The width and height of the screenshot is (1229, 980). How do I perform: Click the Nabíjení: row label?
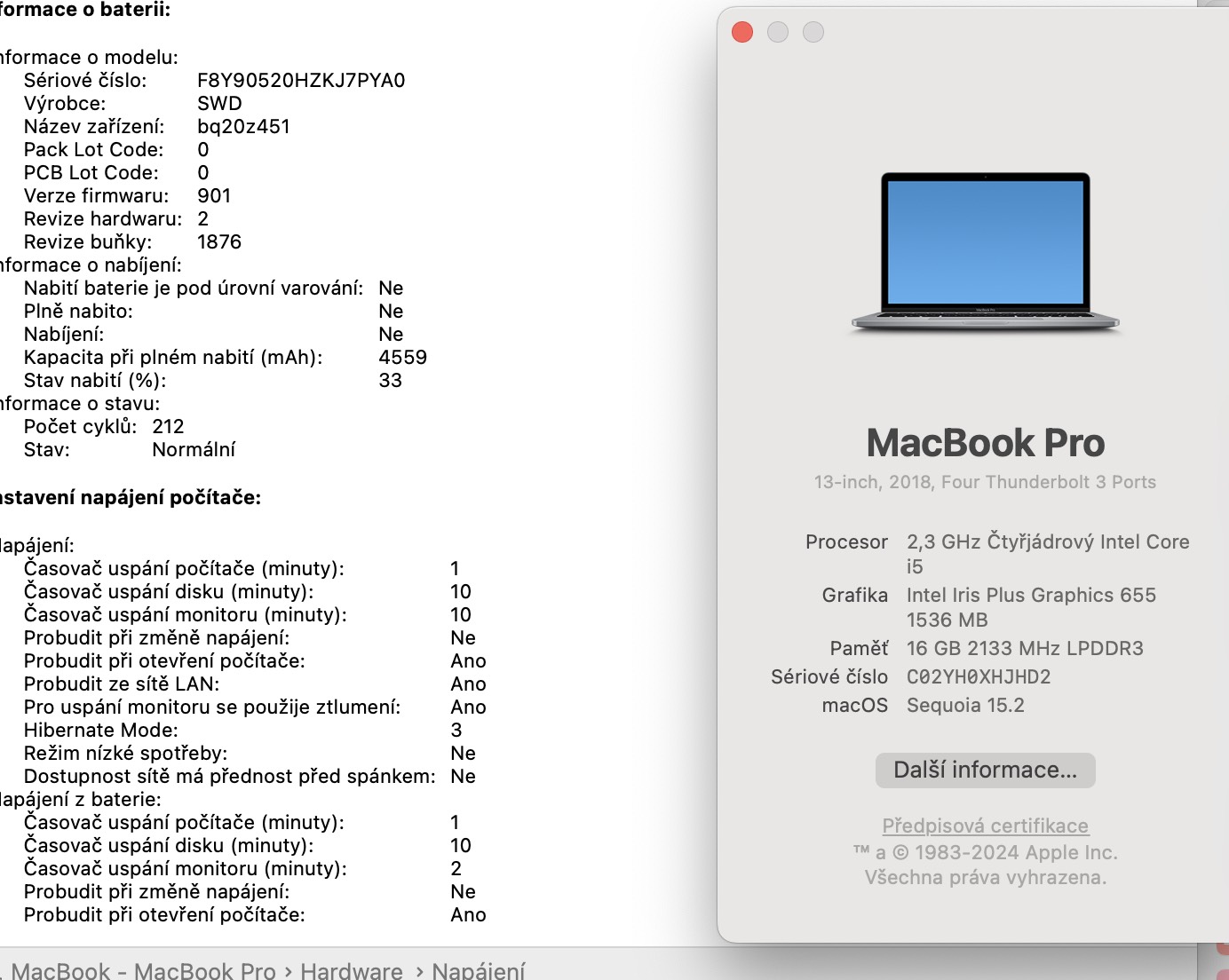pos(64,334)
